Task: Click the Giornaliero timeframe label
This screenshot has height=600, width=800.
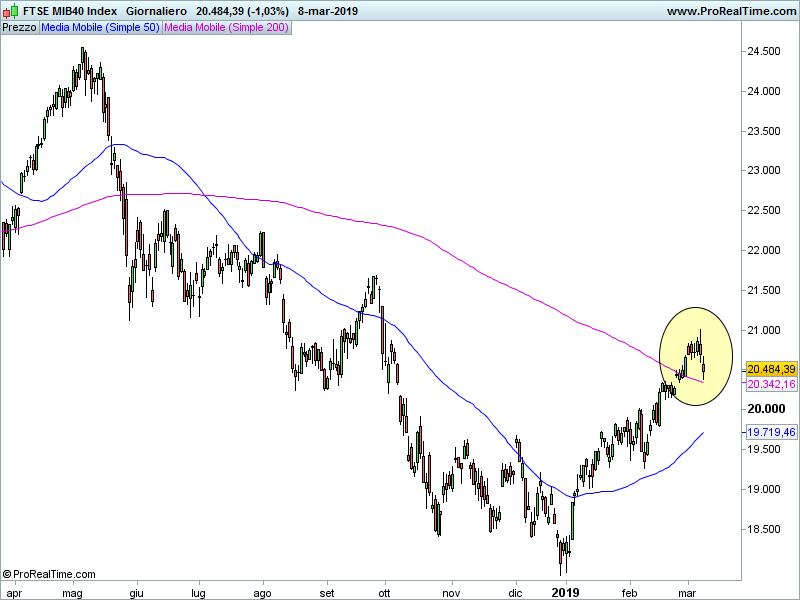Action: coord(156,11)
